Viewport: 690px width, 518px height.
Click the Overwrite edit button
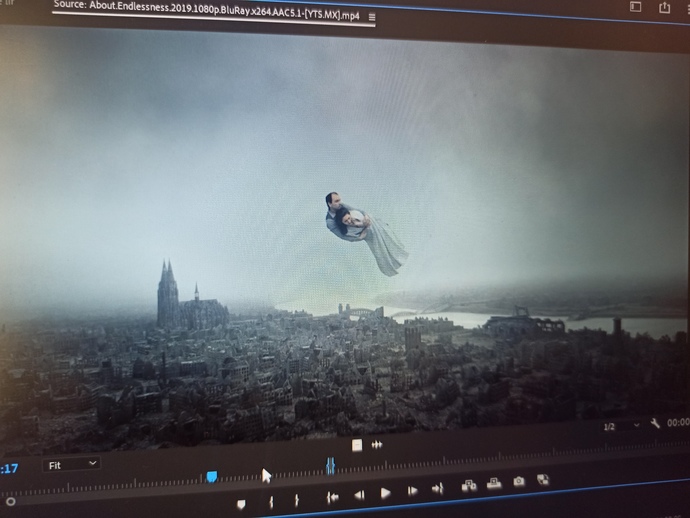494,483
